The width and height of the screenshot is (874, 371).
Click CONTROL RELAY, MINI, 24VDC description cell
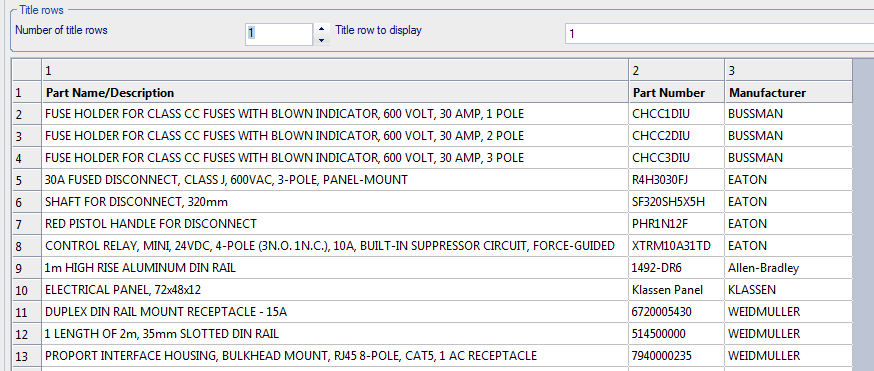334,246
